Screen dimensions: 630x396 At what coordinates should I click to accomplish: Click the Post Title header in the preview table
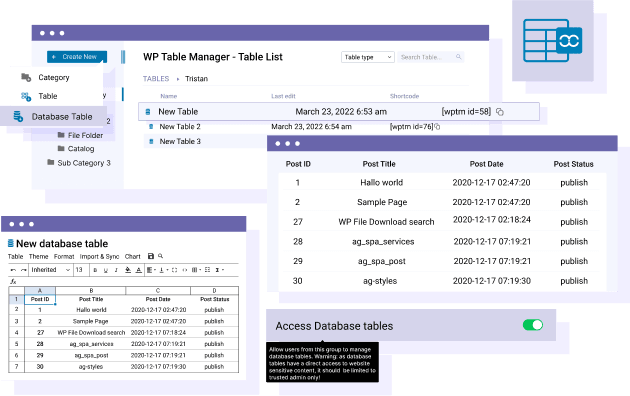tap(379, 164)
